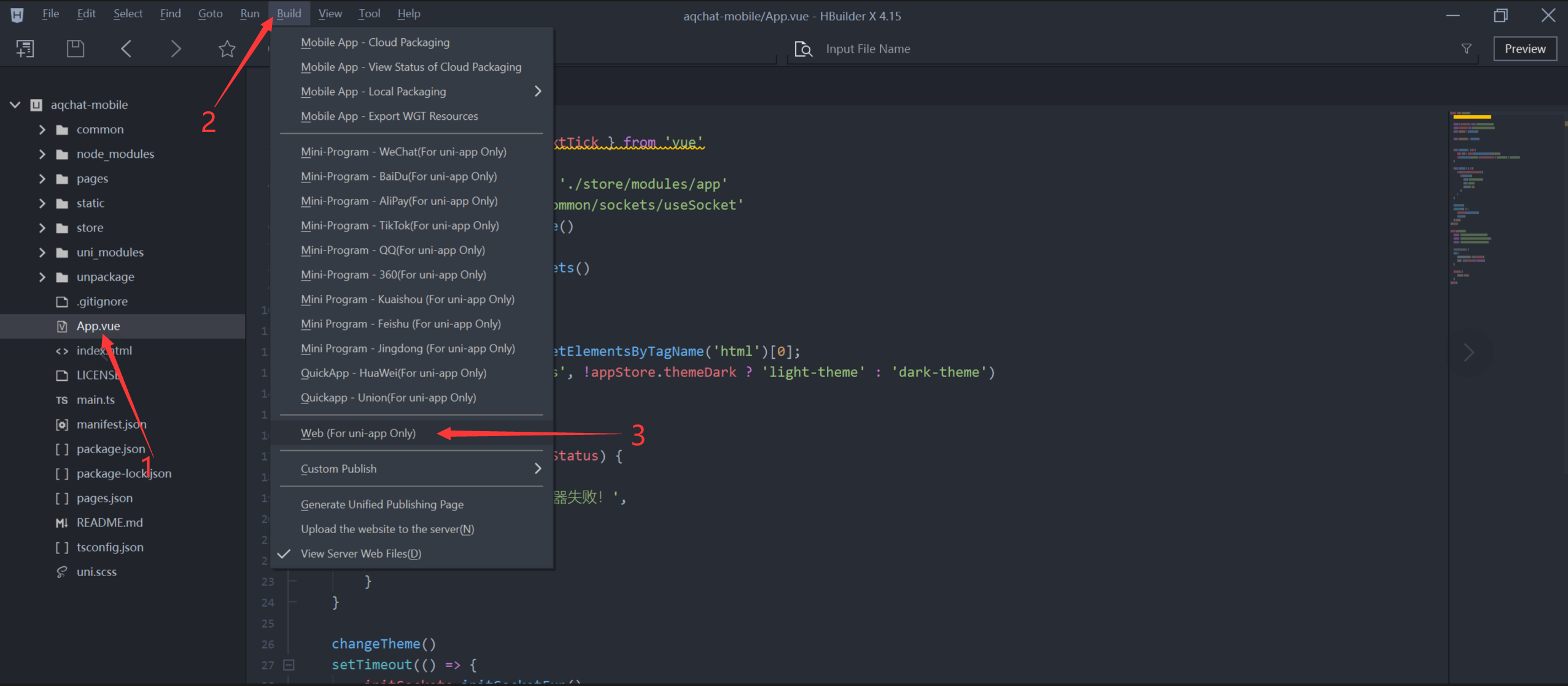Click the LICENSE file icon
This screenshot has height=686, width=1568.
click(x=61, y=375)
